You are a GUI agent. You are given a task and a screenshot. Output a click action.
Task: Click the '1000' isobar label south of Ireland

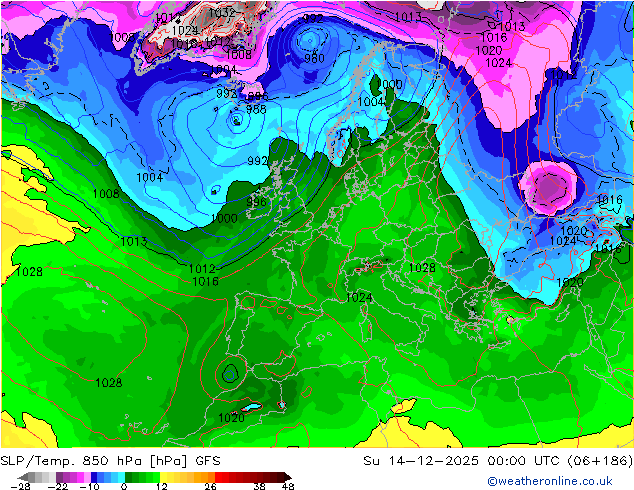[224, 219]
